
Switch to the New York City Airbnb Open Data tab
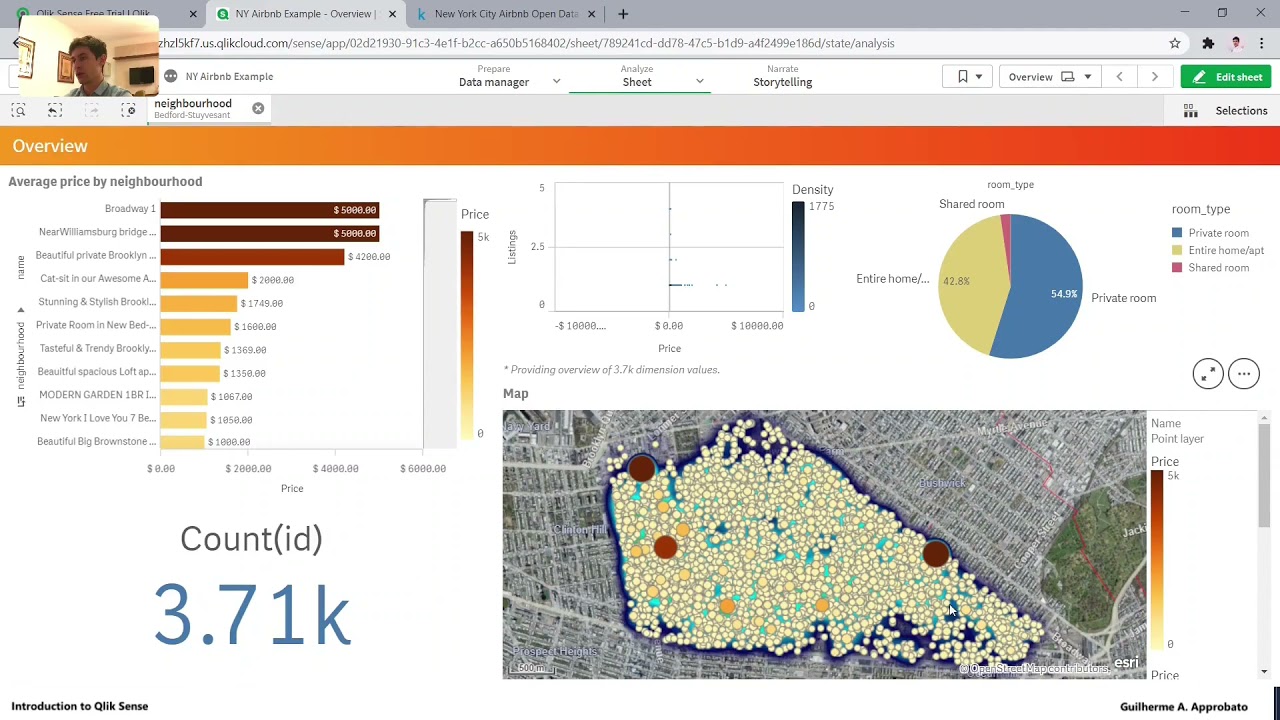[506, 14]
